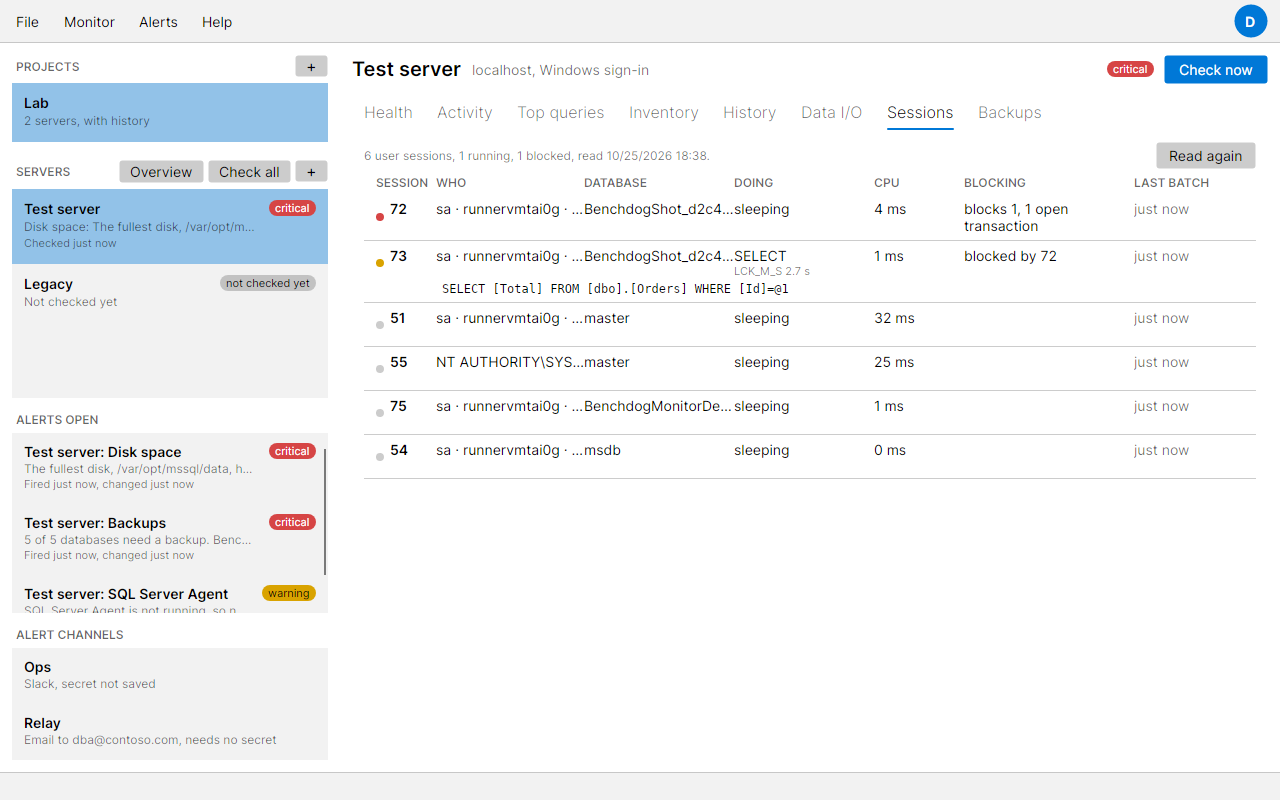The height and width of the screenshot is (800, 1280).
Task: Click the CPU column header
Action: coord(887,183)
